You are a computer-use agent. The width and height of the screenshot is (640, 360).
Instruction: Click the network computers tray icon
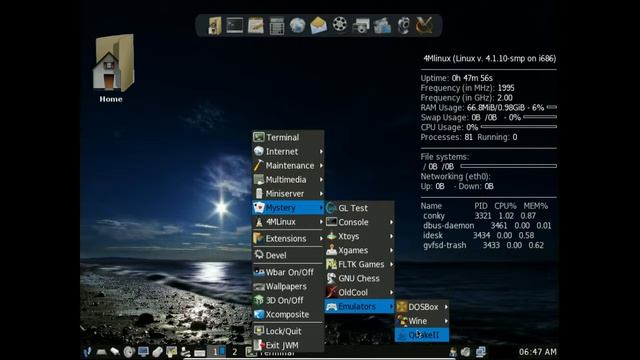[x=481, y=351]
